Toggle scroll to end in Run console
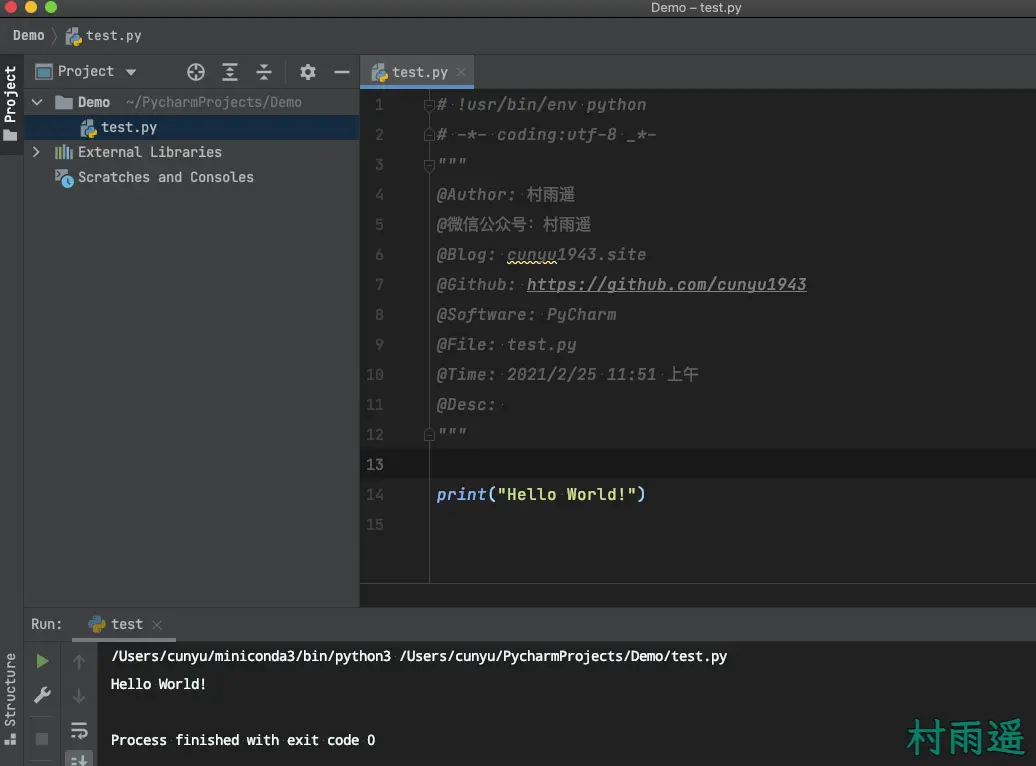This screenshot has height=766, width=1036. [79, 760]
